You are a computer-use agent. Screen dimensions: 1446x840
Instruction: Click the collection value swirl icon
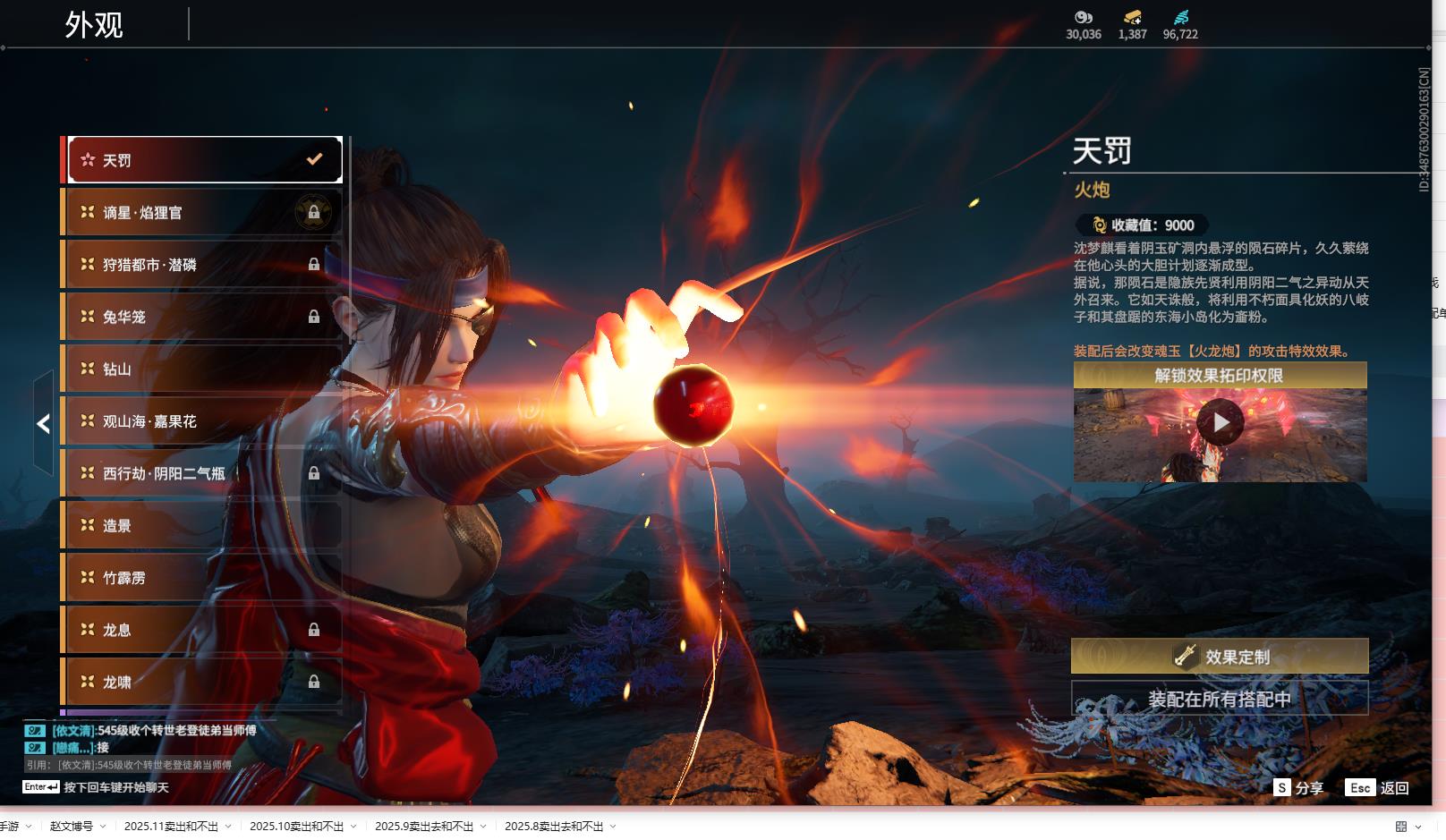1099,225
